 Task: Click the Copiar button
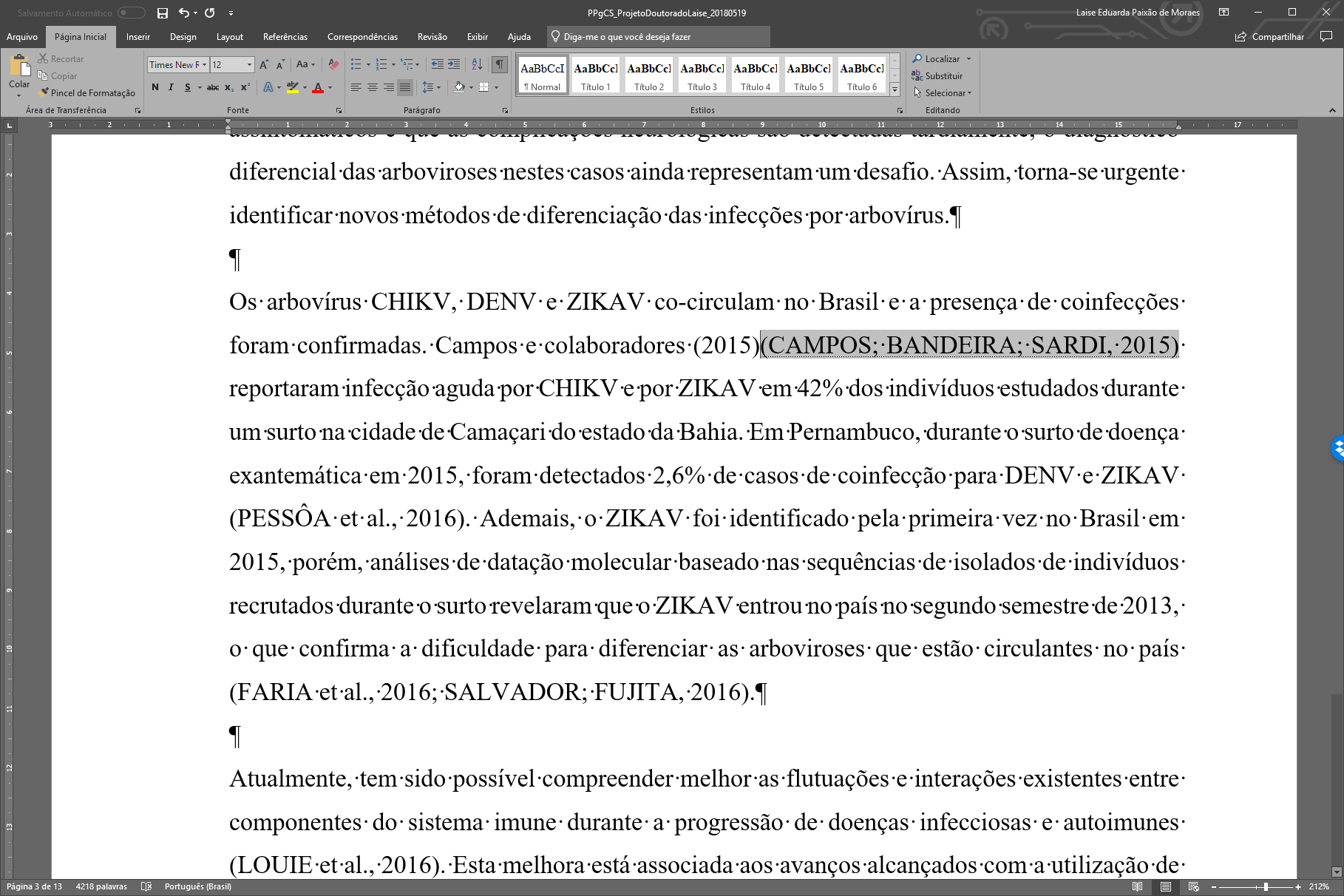pyautogui.click(x=58, y=75)
